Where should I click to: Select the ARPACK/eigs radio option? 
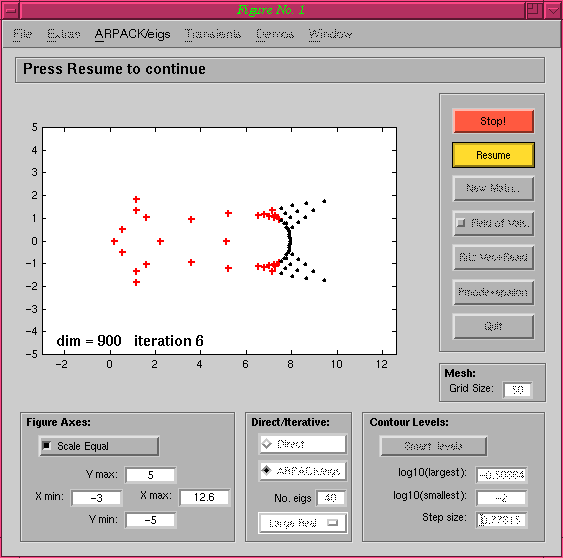[x=302, y=471]
